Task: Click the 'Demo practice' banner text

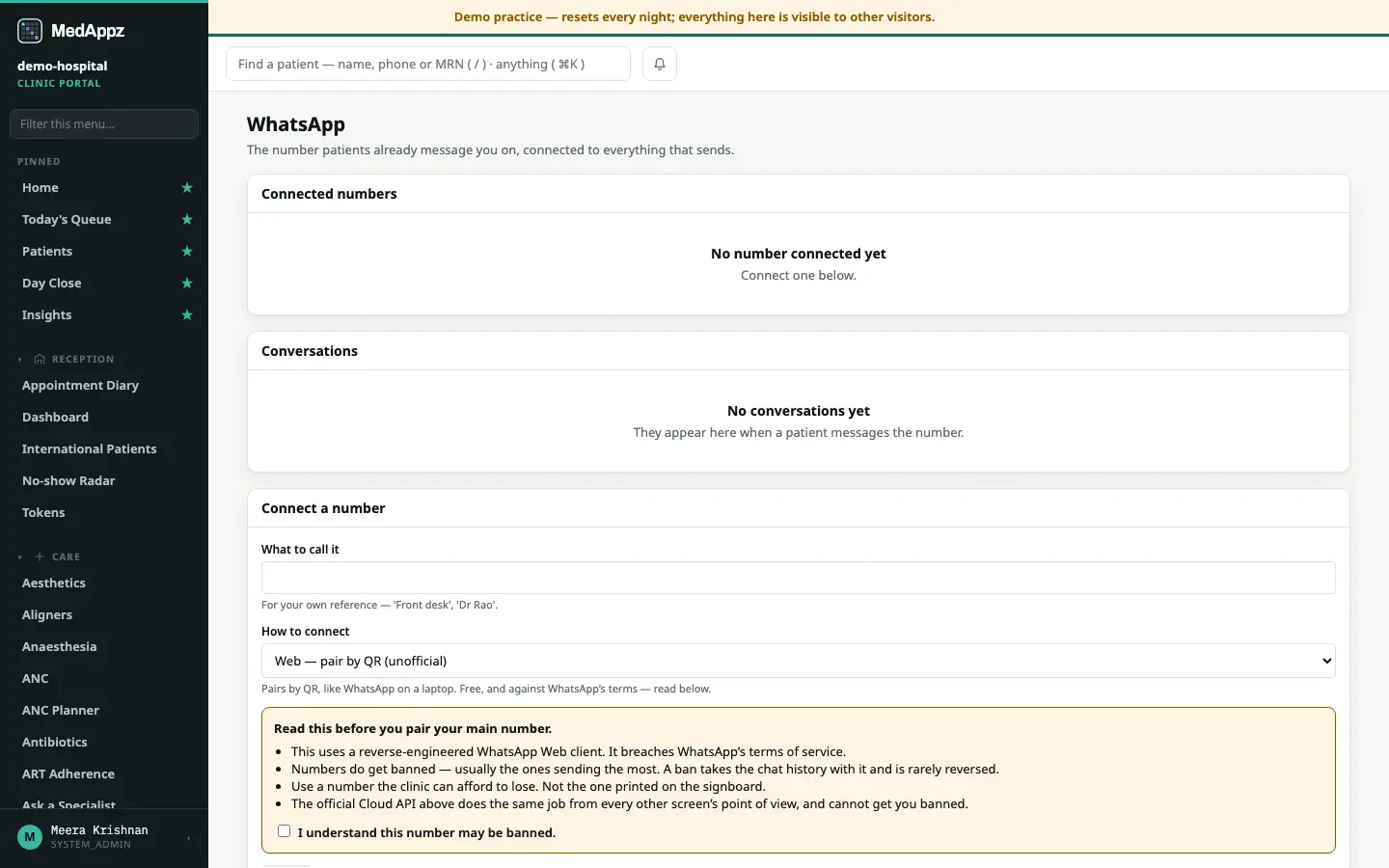Action: coord(694,17)
